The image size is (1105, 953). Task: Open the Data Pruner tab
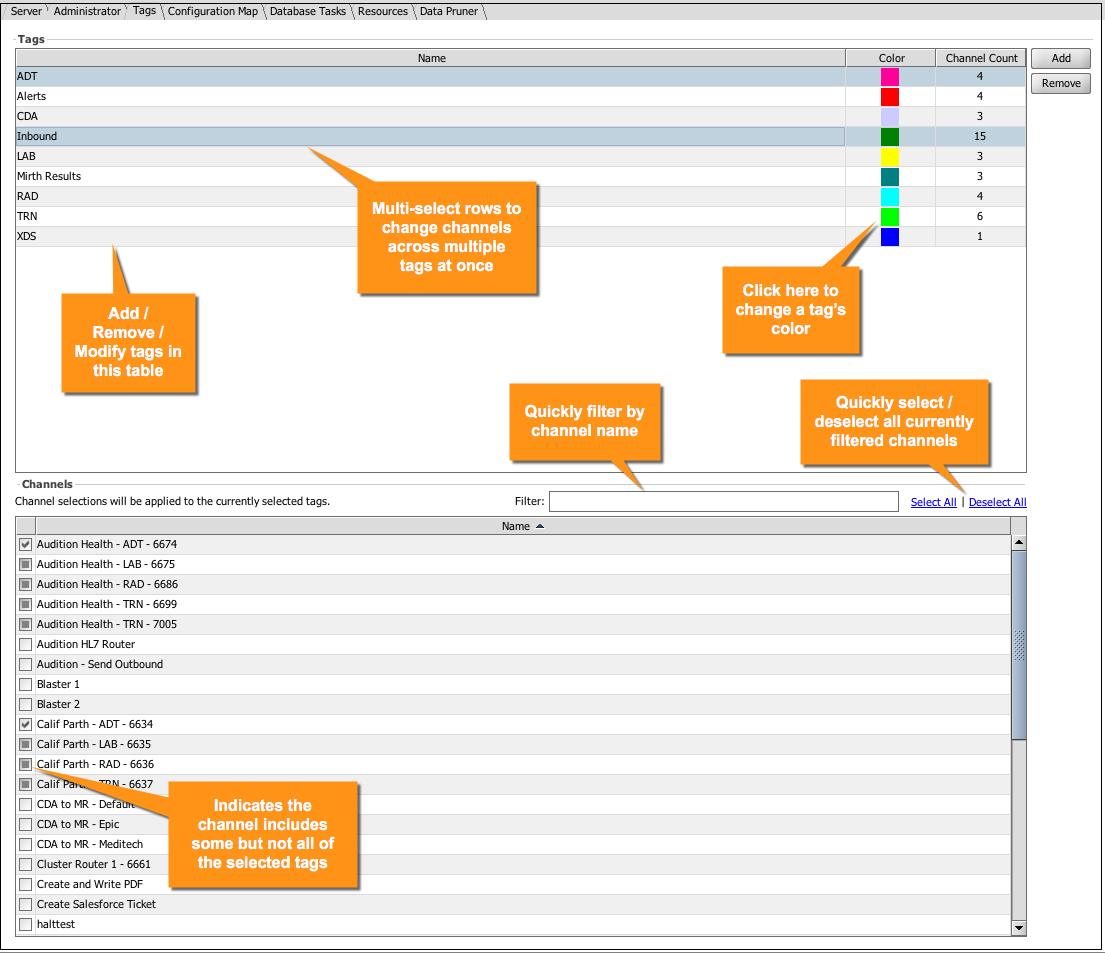tap(449, 11)
